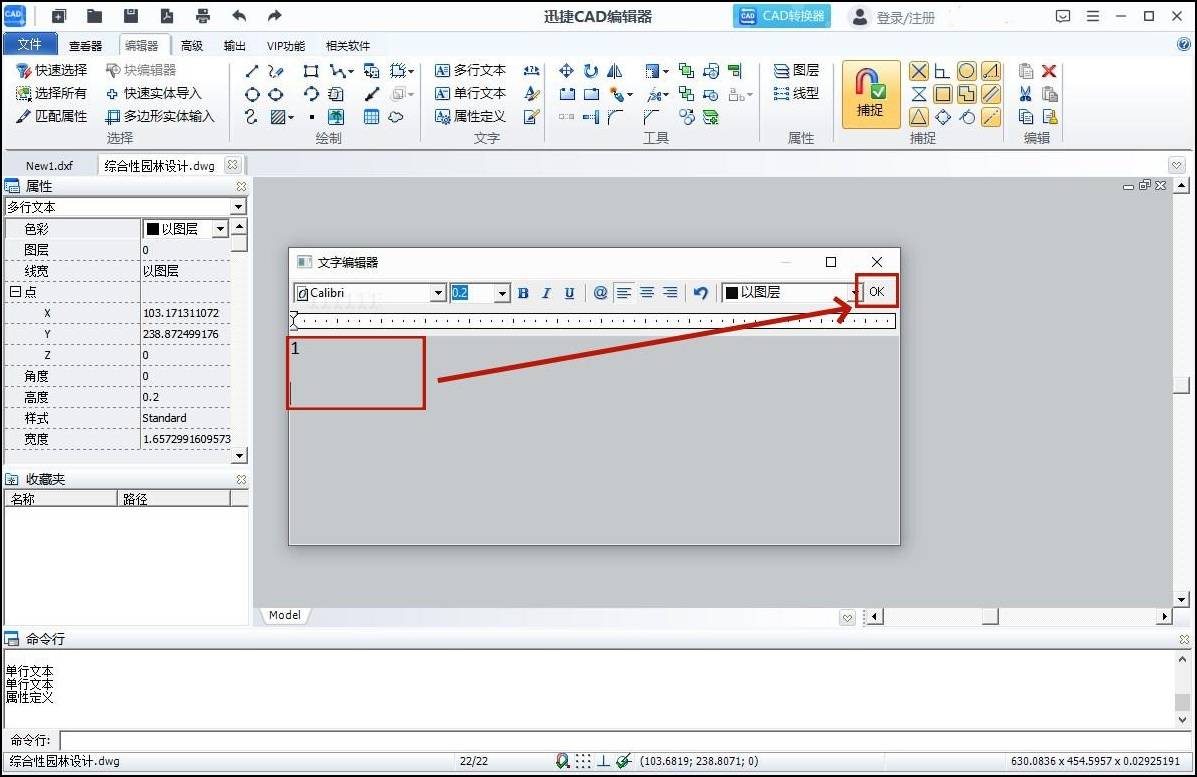Viewport: 1197px width, 777px height.
Task: Open the 以图层 color dropdown in text editor
Action: (x=856, y=293)
